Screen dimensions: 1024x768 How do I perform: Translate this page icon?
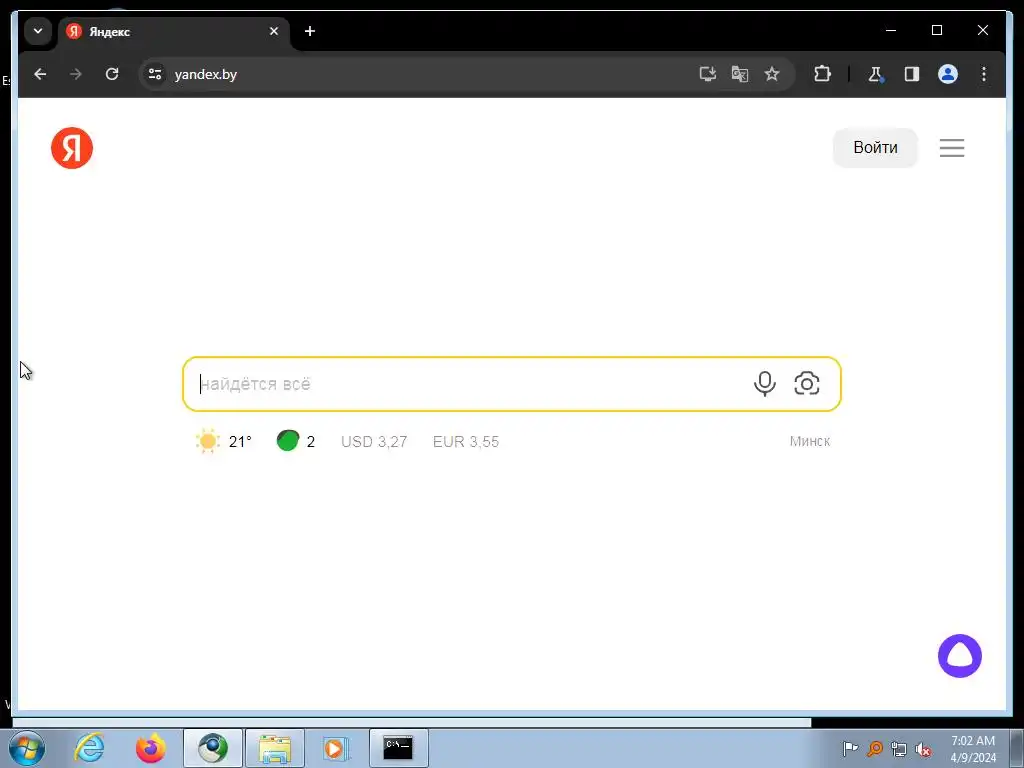point(739,74)
